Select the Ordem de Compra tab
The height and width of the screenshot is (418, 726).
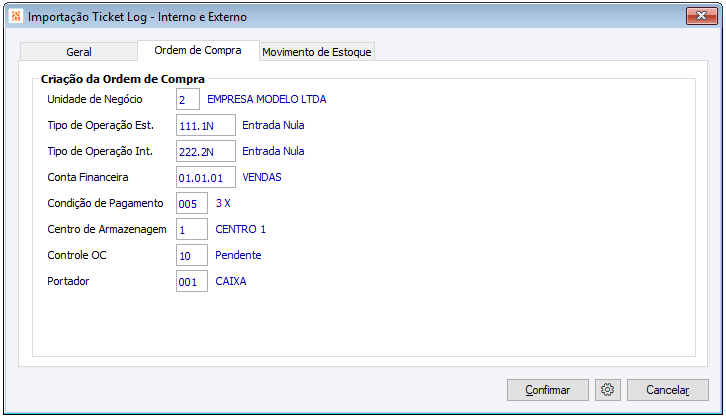point(198,50)
